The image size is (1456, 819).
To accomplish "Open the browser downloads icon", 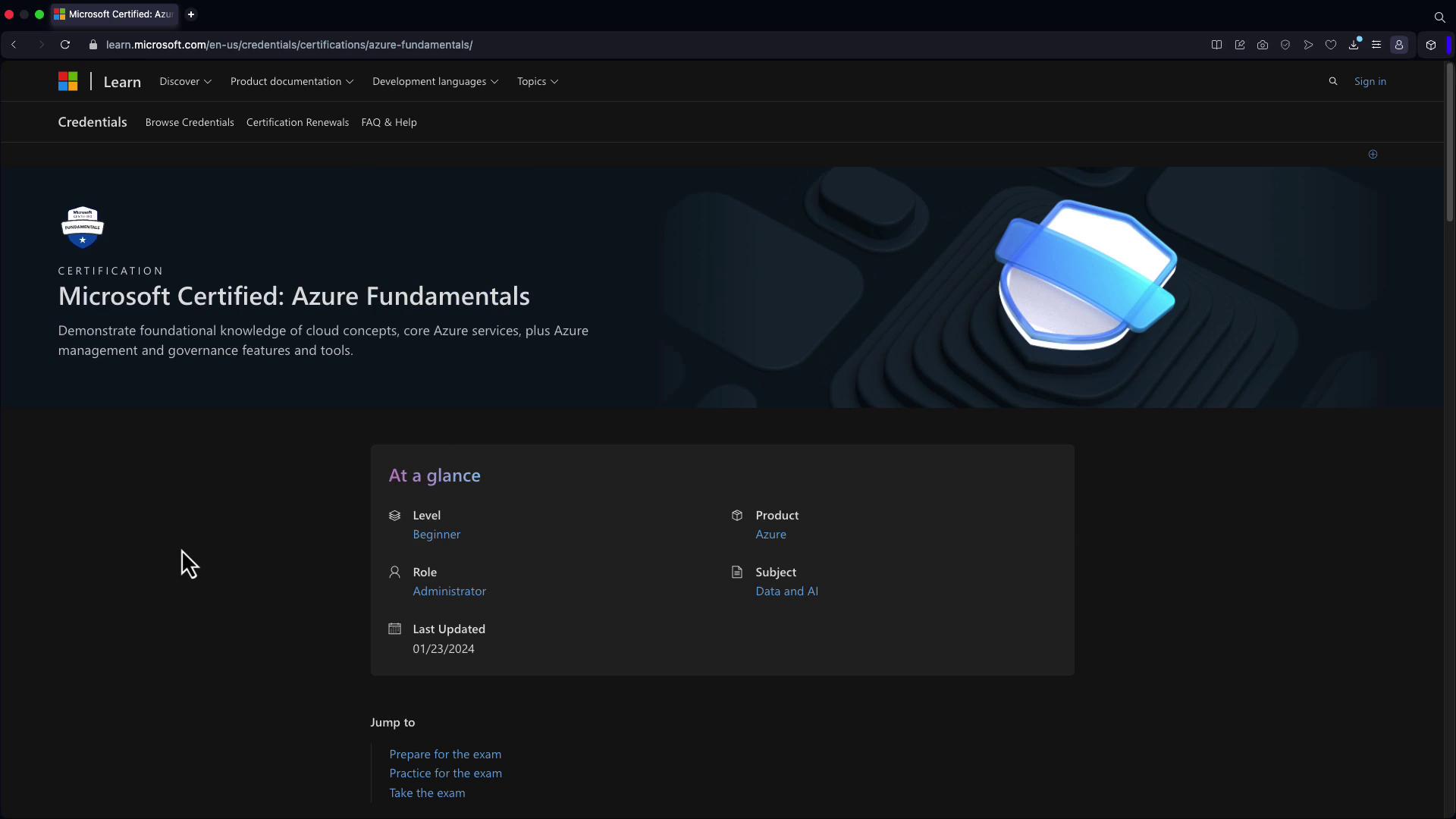I will 1354,45.
